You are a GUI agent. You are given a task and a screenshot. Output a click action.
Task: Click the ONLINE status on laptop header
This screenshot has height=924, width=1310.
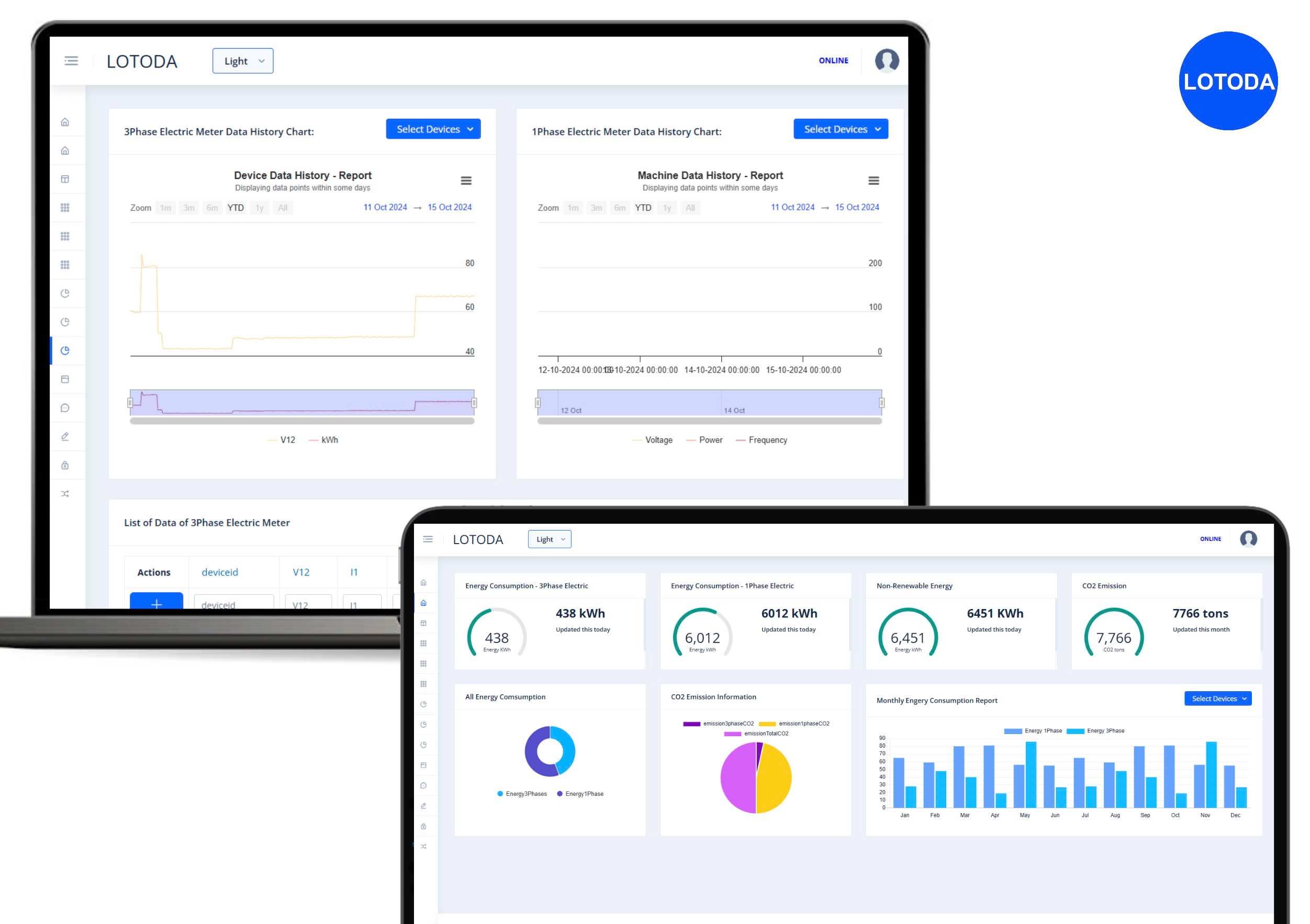click(x=833, y=61)
